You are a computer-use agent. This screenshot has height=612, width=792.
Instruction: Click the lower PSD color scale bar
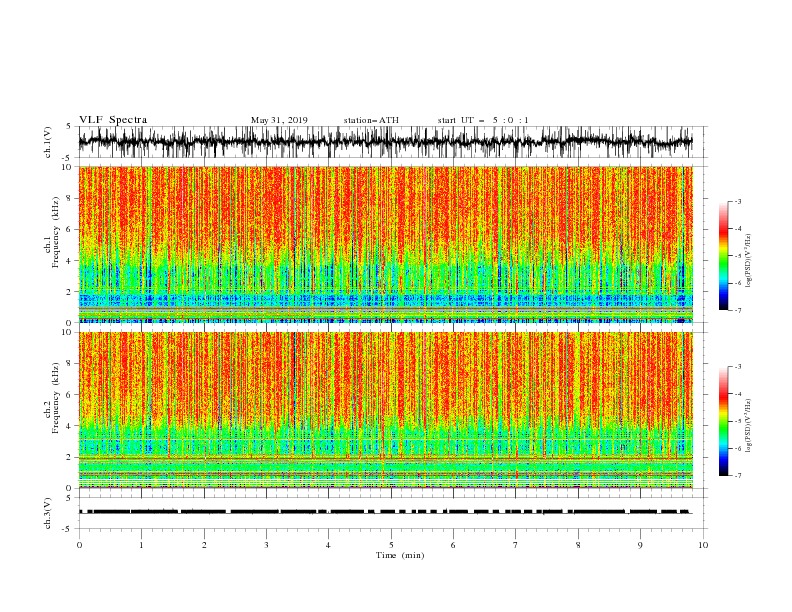click(x=723, y=421)
